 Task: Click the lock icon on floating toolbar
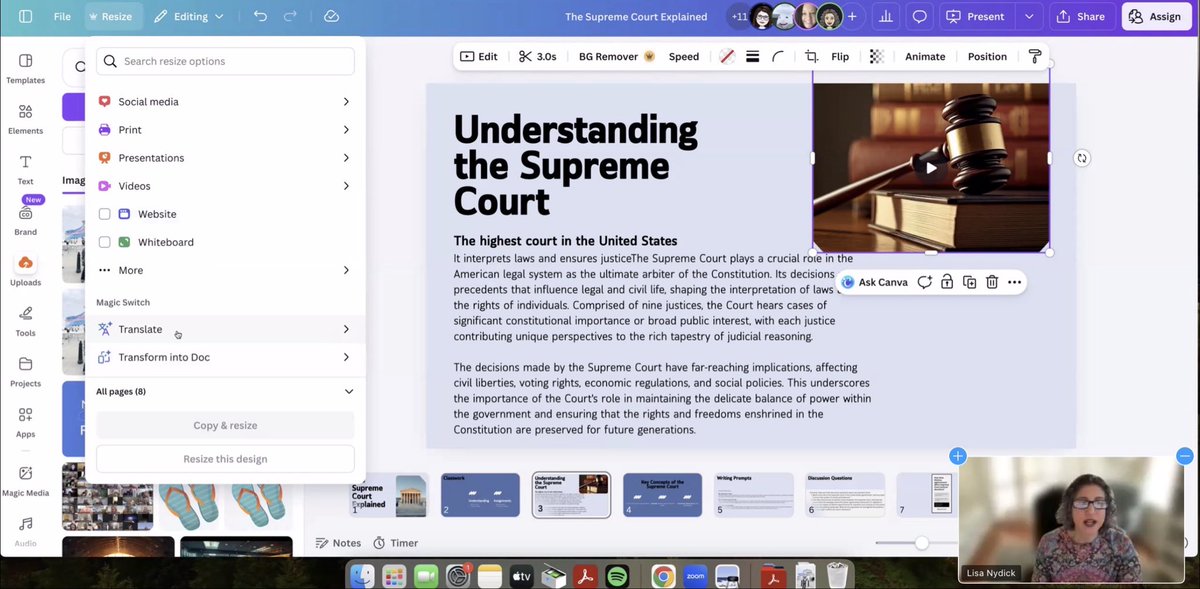pos(947,282)
